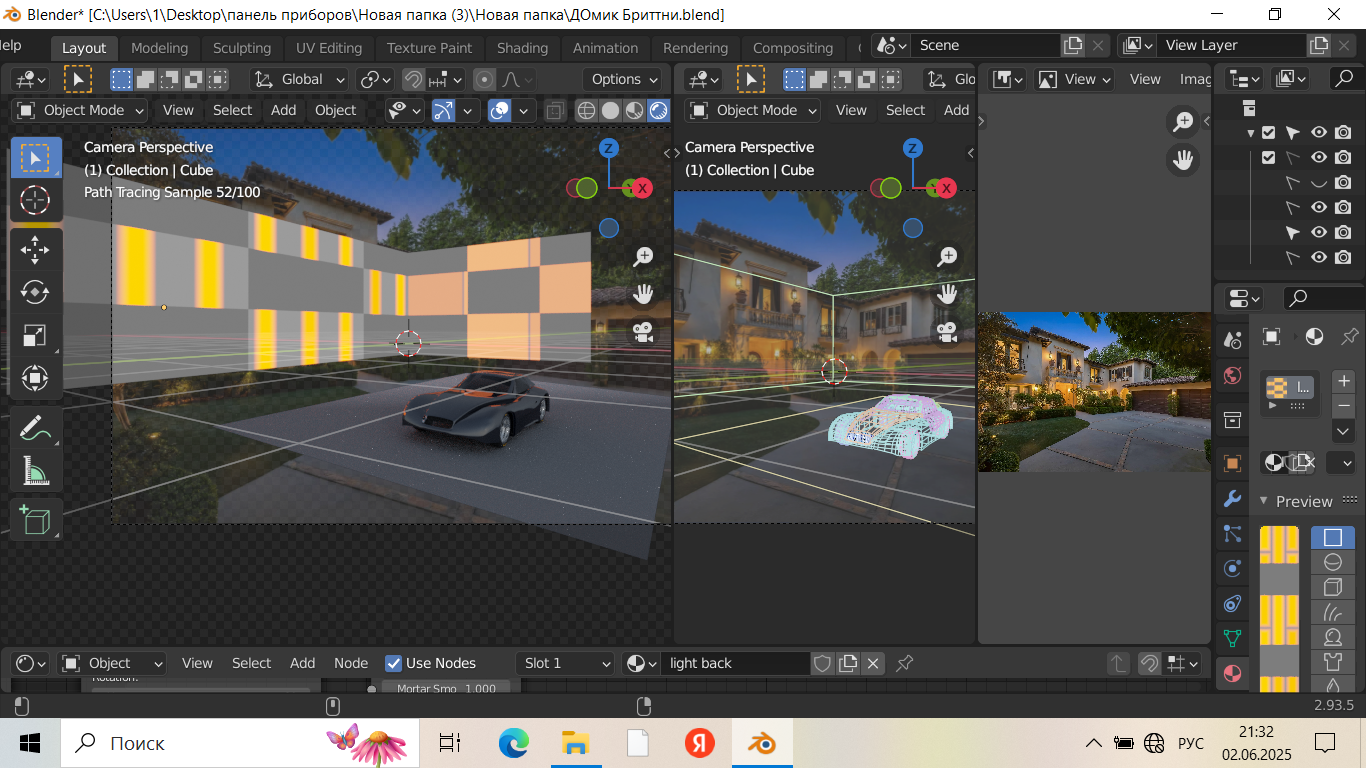The image size is (1366, 768).
Task: Open the Modifier properties wrench tab
Action: [x=1232, y=498]
